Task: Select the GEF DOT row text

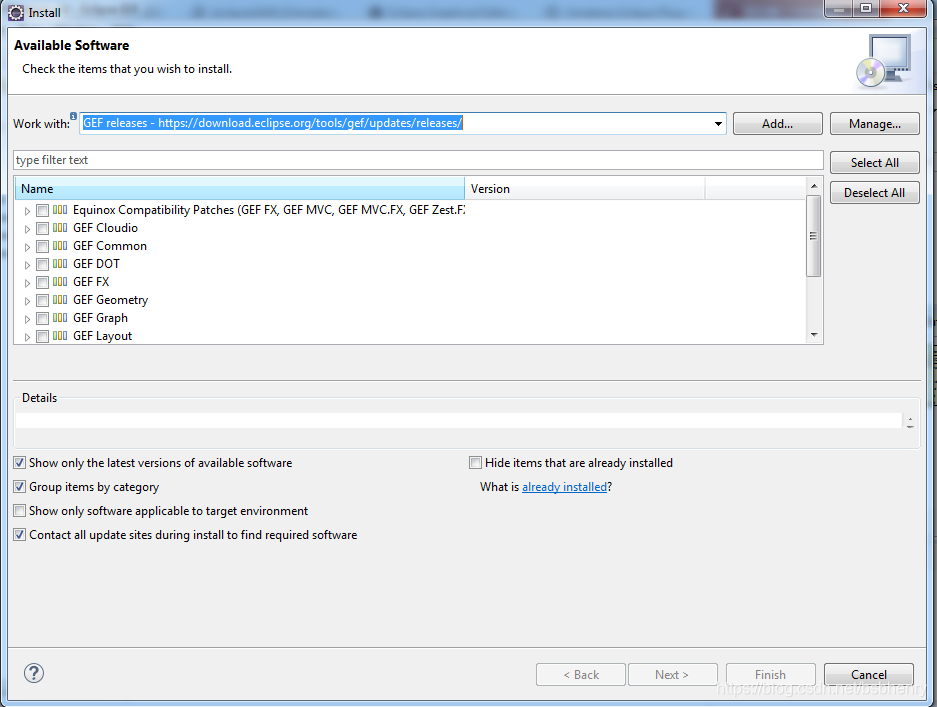Action: [x=96, y=264]
